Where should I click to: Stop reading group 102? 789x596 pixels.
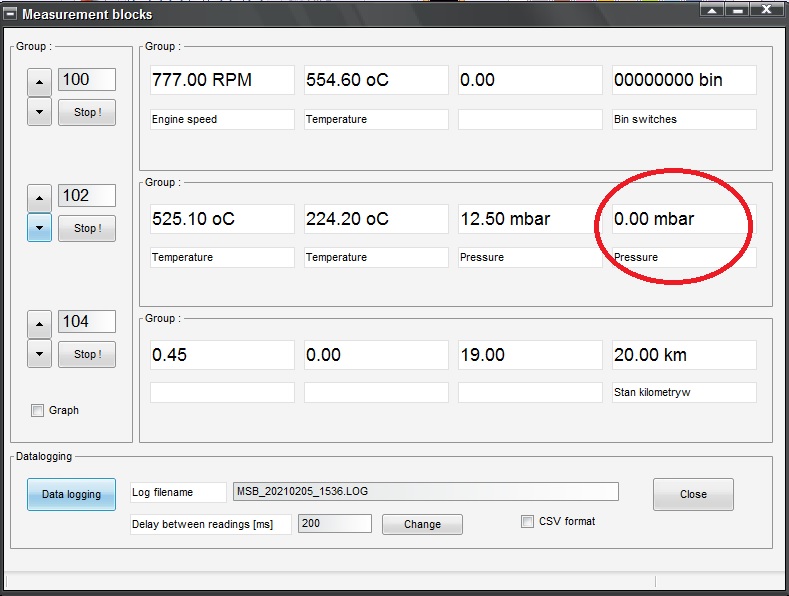[87, 228]
